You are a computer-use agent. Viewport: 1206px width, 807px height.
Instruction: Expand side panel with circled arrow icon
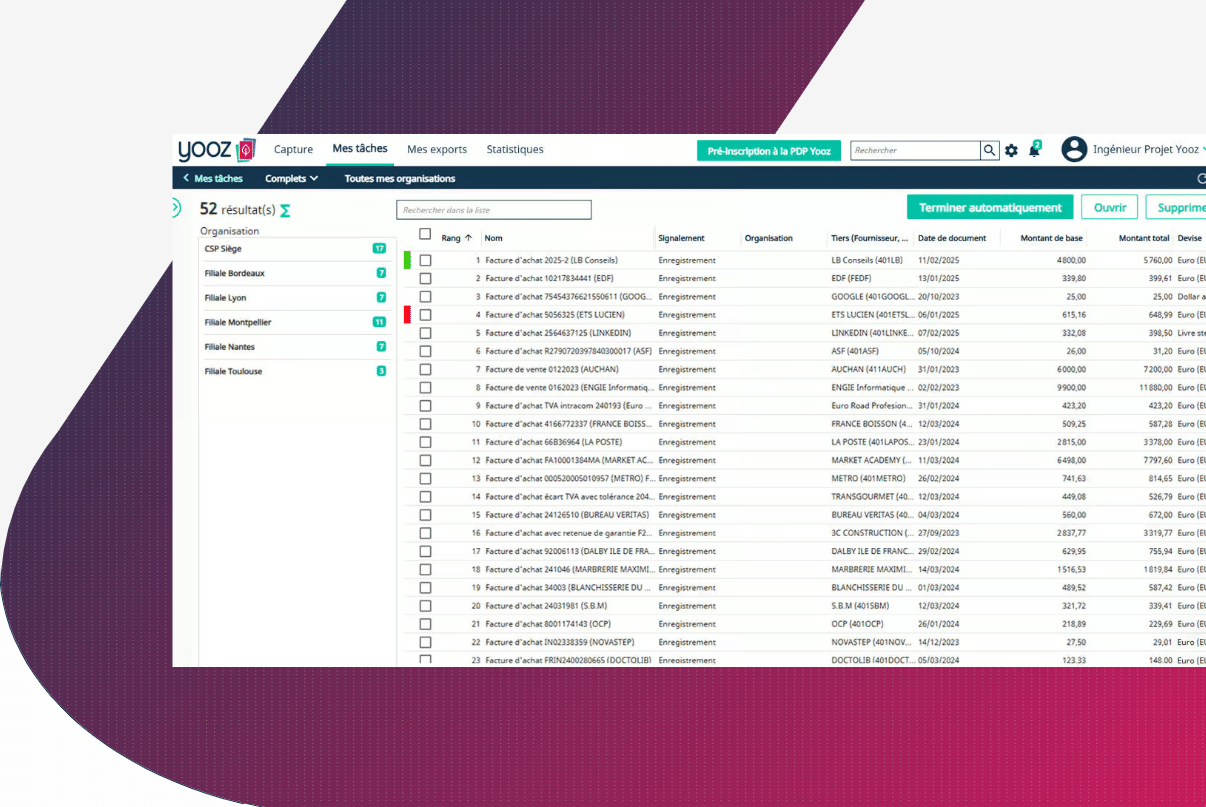point(175,208)
